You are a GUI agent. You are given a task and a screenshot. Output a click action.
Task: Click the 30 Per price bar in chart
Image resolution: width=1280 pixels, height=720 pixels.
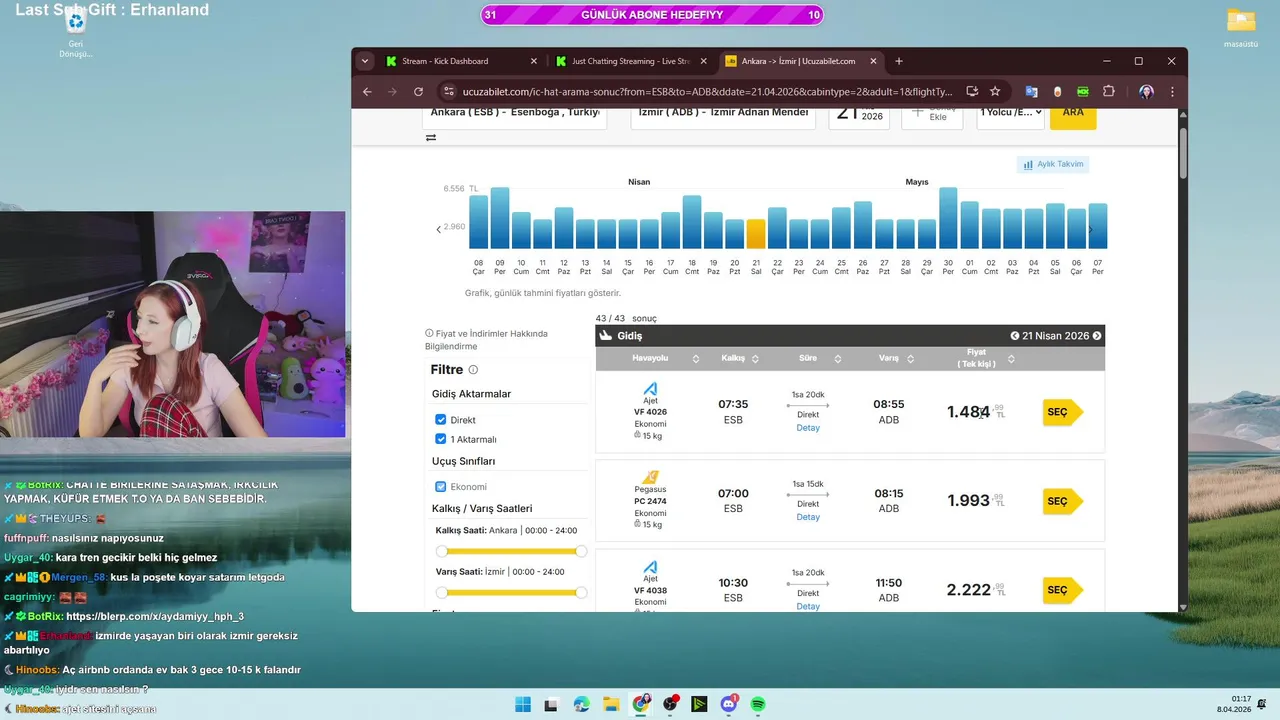[x=948, y=218]
